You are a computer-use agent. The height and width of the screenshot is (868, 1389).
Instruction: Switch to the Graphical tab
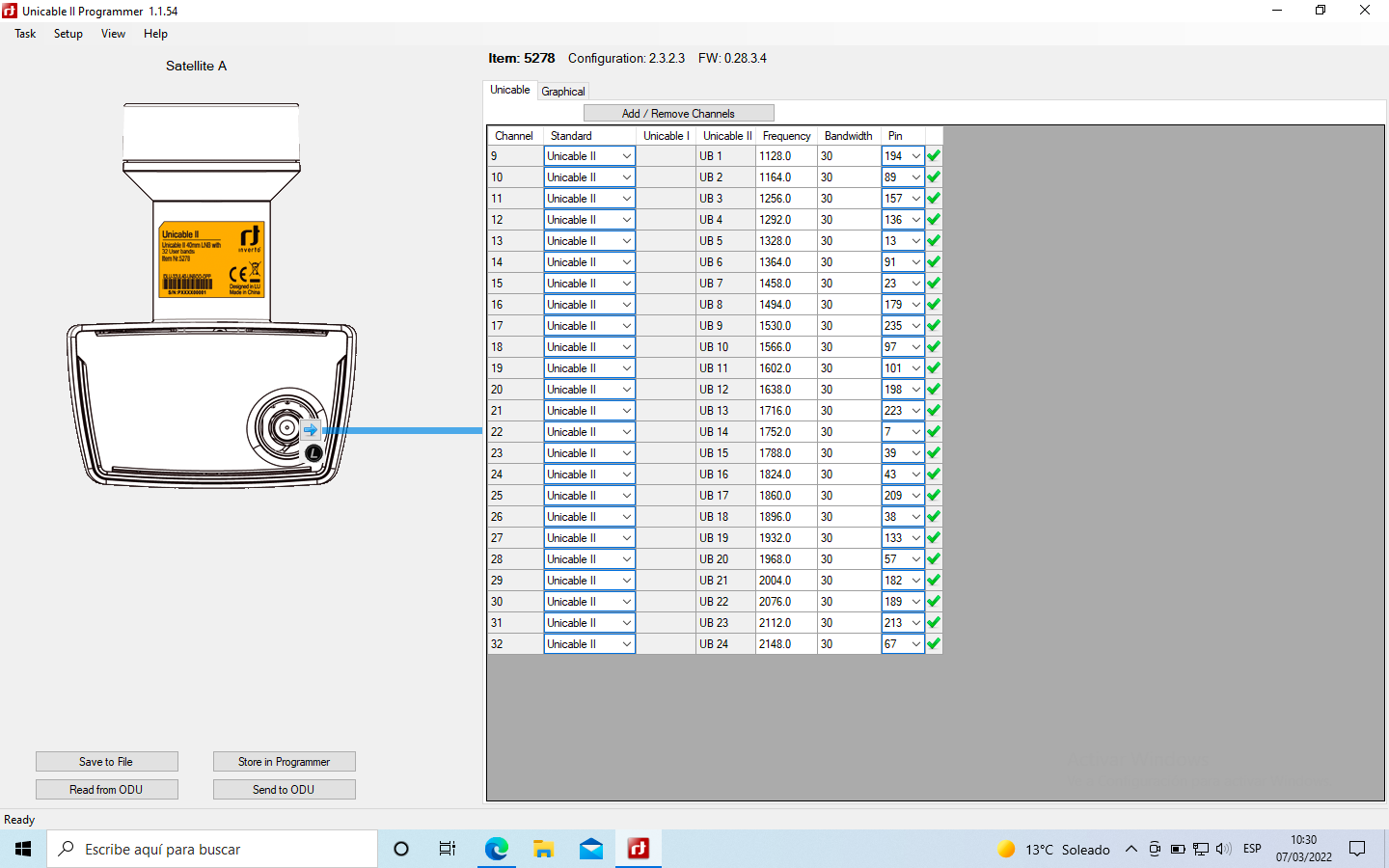[563, 92]
